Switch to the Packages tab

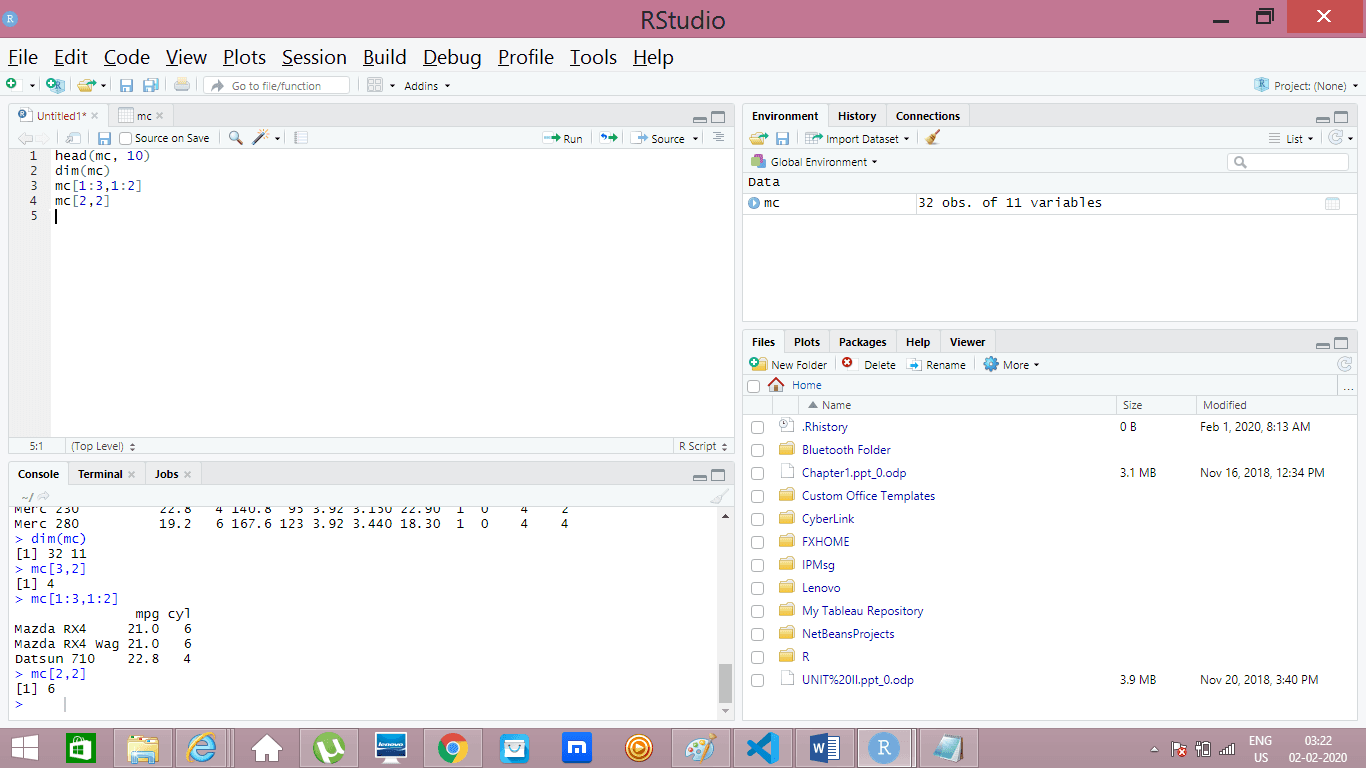[x=862, y=342]
